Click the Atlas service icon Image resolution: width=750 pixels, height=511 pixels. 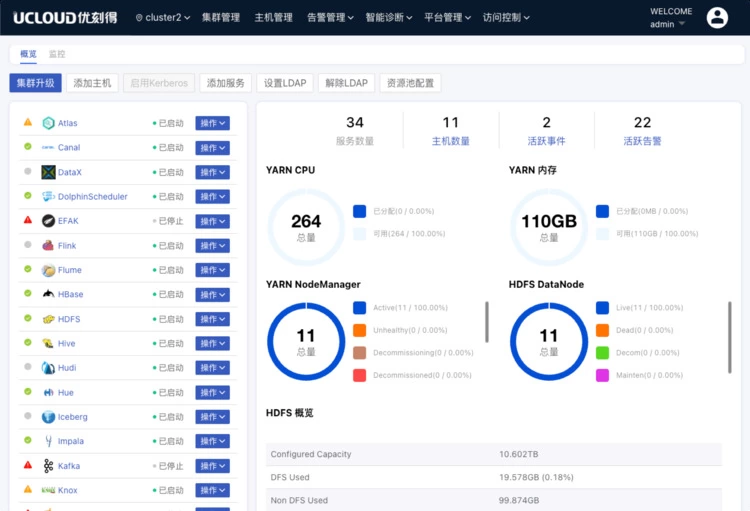48,123
